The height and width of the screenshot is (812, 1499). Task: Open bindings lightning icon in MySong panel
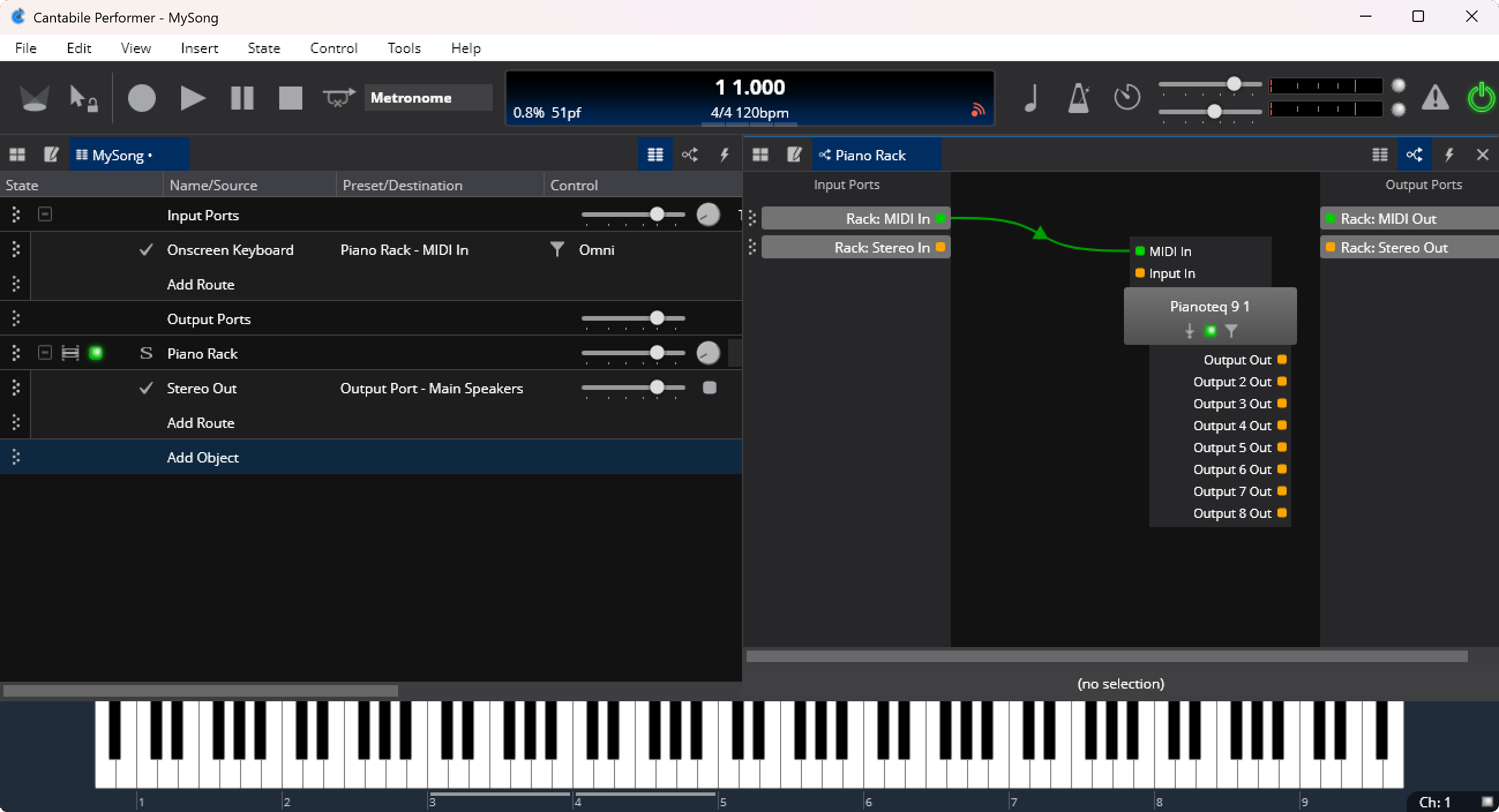click(724, 155)
